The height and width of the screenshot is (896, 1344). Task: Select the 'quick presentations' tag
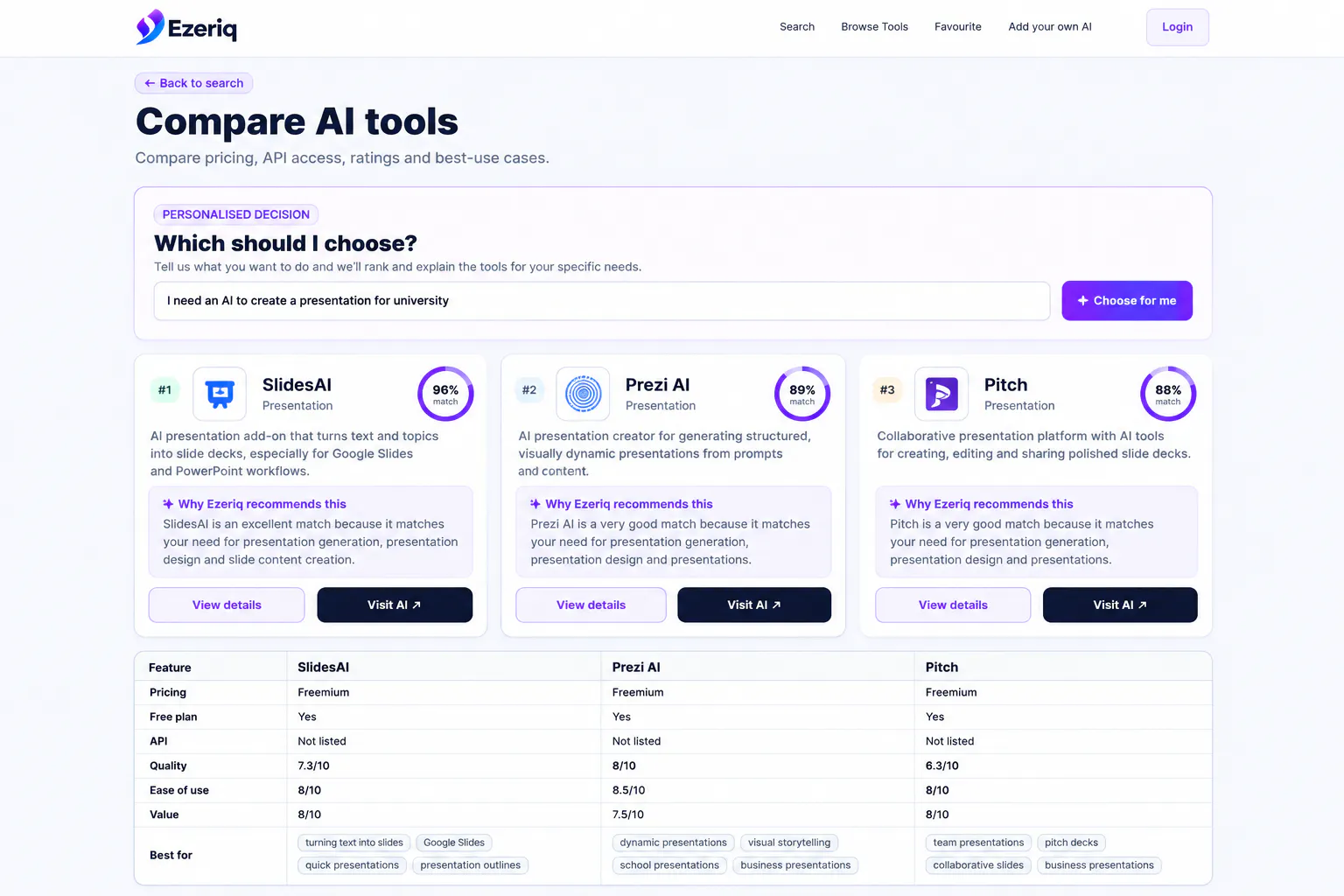353,865
